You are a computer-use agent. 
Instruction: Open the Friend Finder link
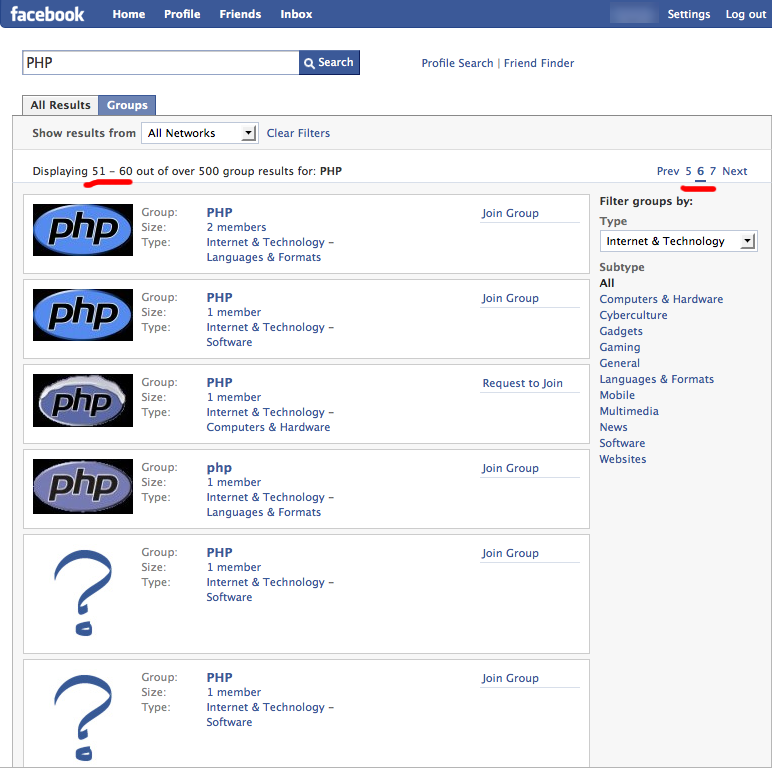pyautogui.click(x=539, y=63)
